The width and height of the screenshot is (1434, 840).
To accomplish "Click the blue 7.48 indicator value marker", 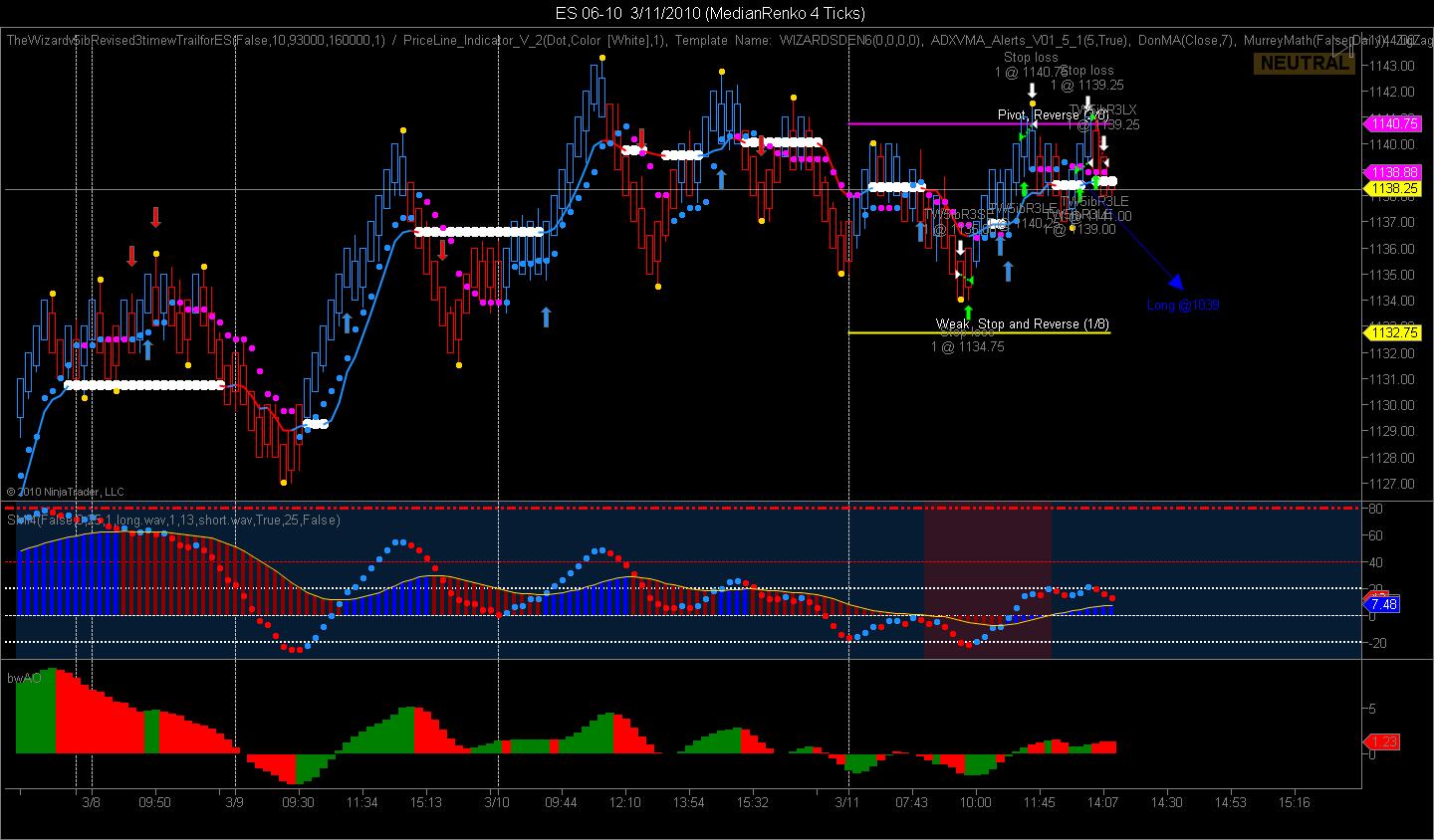I will [1382, 604].
